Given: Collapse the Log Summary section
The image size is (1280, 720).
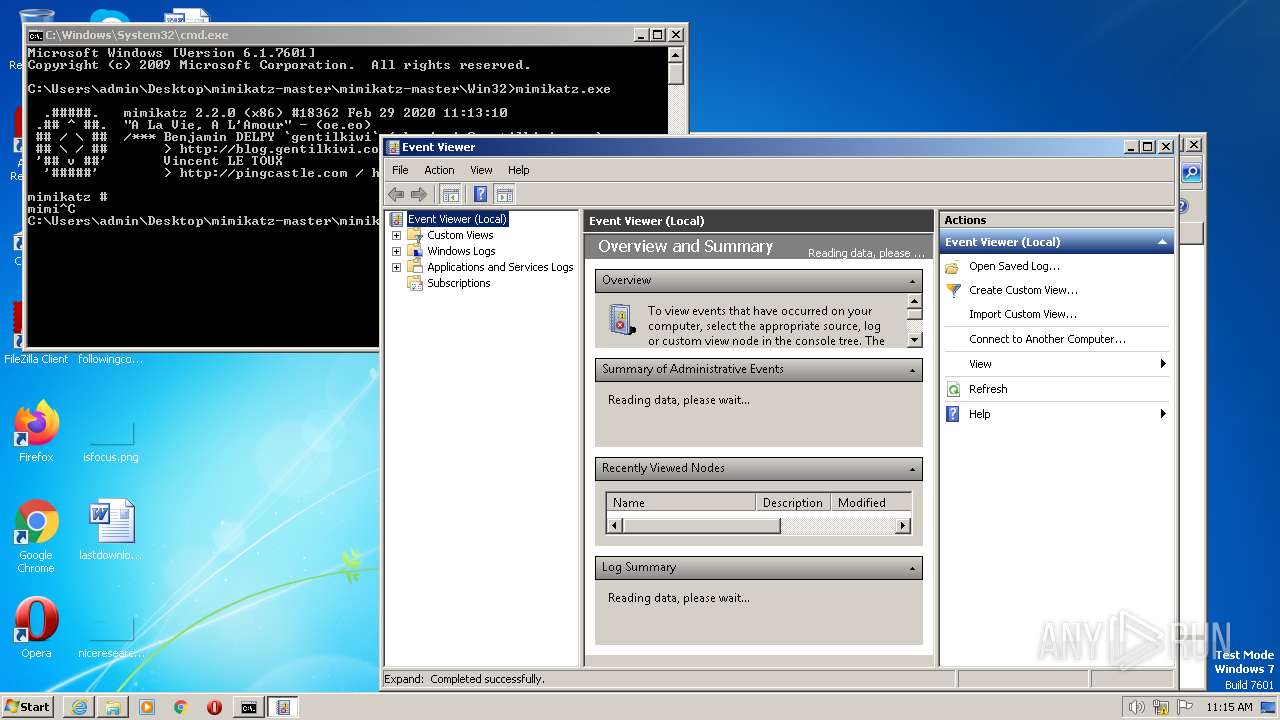Looking at the screenshot, I should [913, 568].
